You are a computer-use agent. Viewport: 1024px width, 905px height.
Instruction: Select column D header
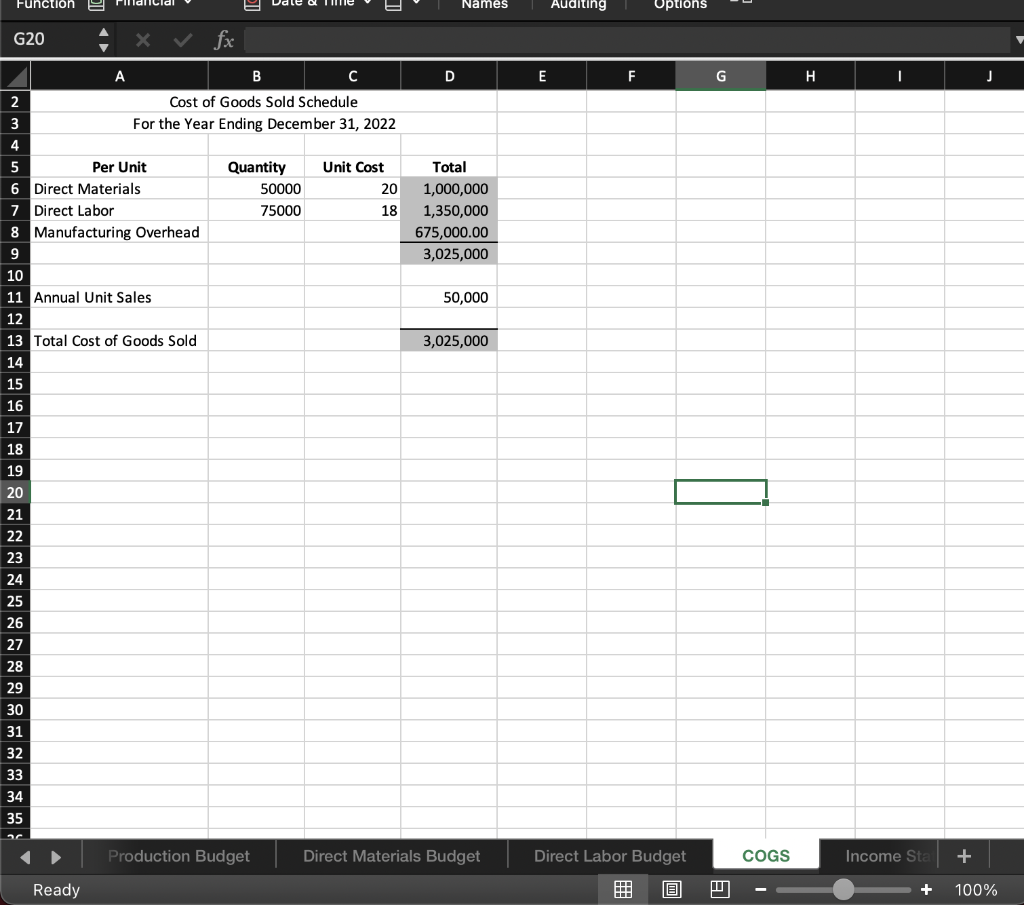[449, 76]
